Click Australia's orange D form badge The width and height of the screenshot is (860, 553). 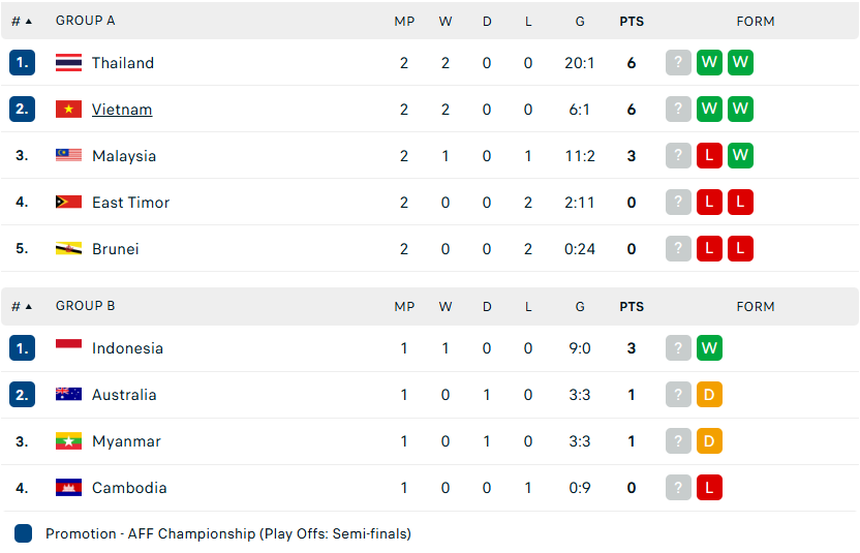tap(709, 395)
